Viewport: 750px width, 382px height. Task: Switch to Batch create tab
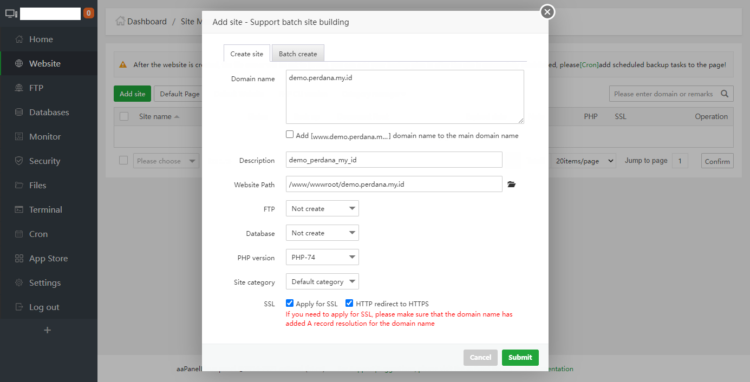[x=298, y=54]
